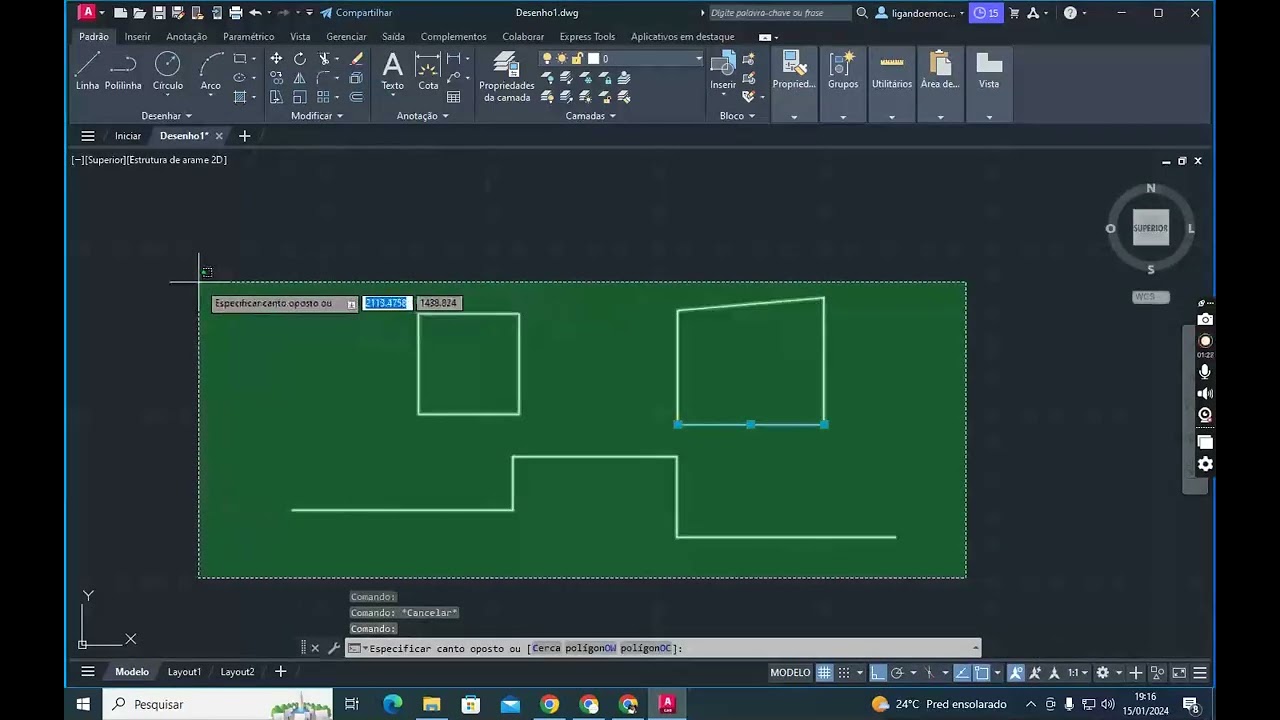This screenshot has height=720, width=1280.
Task: Open the Paramétrico ribbon tab
Action: click(x=248, y=37)
